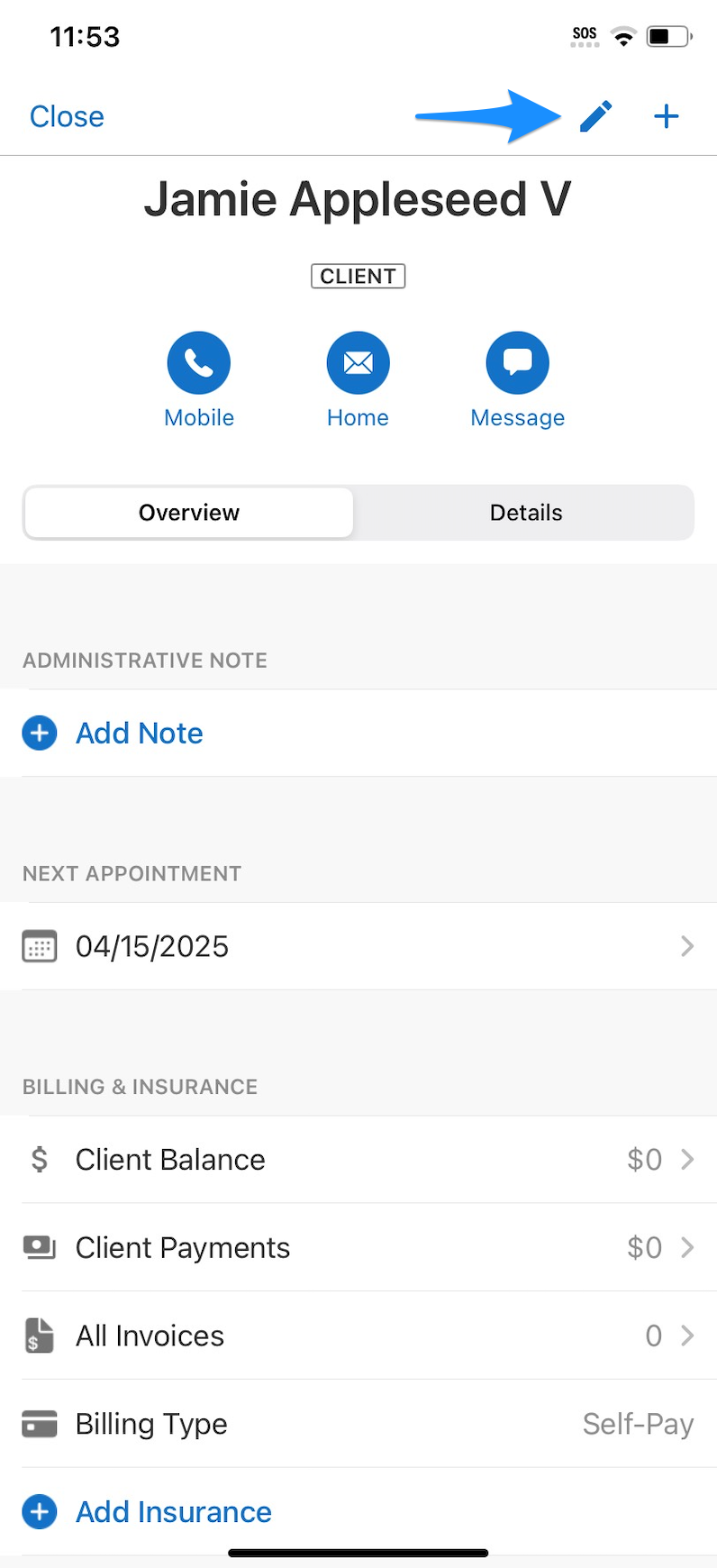Tap the pencil edit icon
717x1568 pixels.
[595, 116]
